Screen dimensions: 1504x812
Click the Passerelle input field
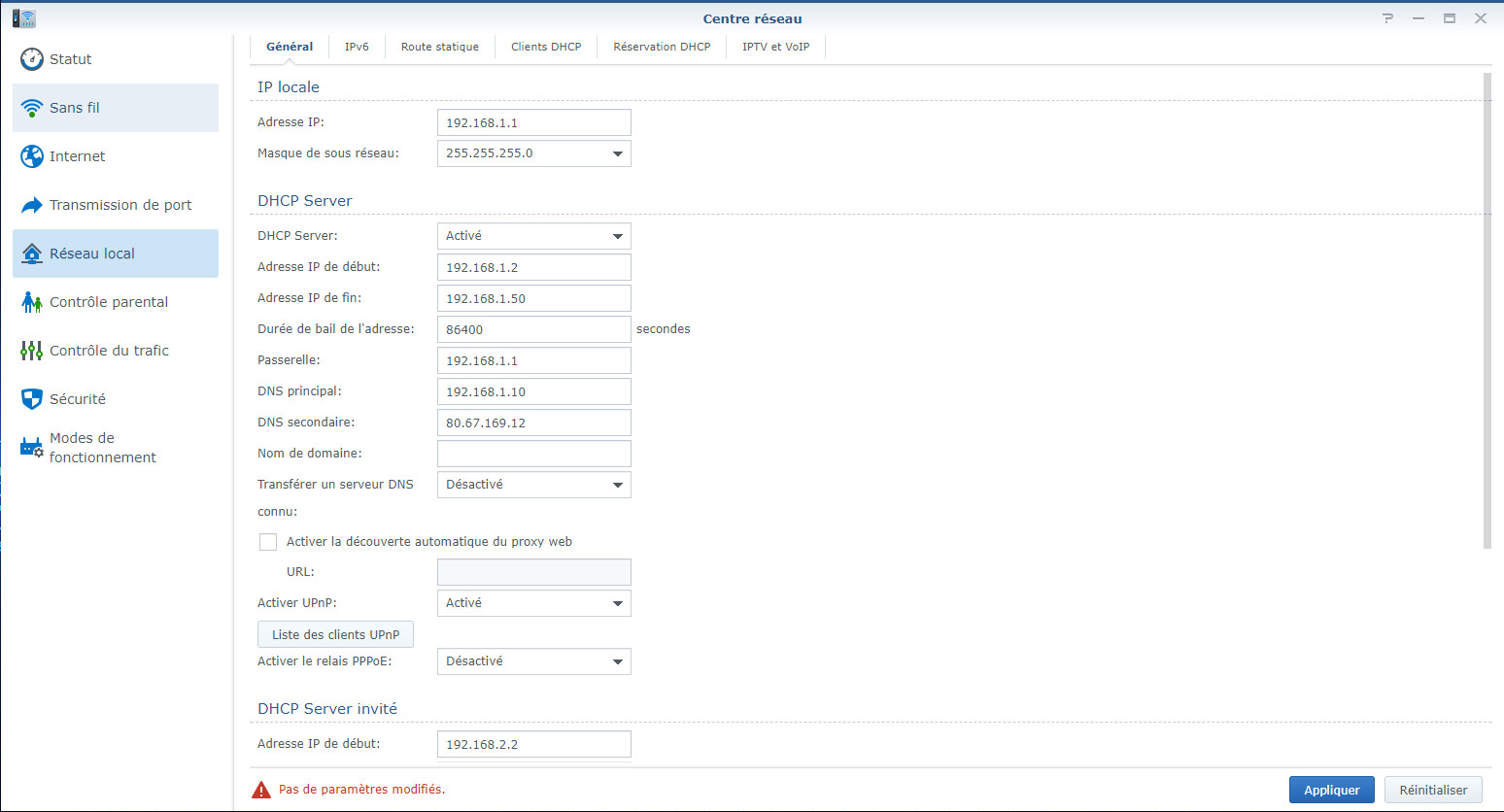[x=534, y=360]
